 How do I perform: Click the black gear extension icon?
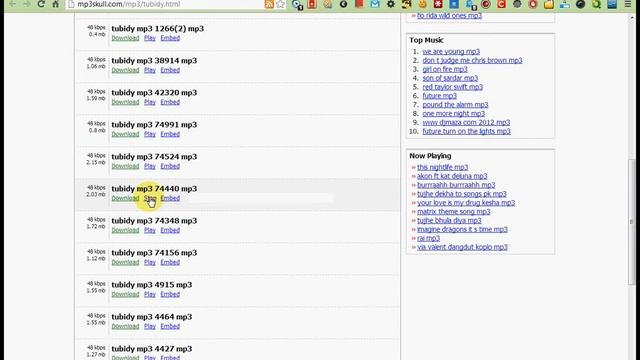(x=391, y=4)
